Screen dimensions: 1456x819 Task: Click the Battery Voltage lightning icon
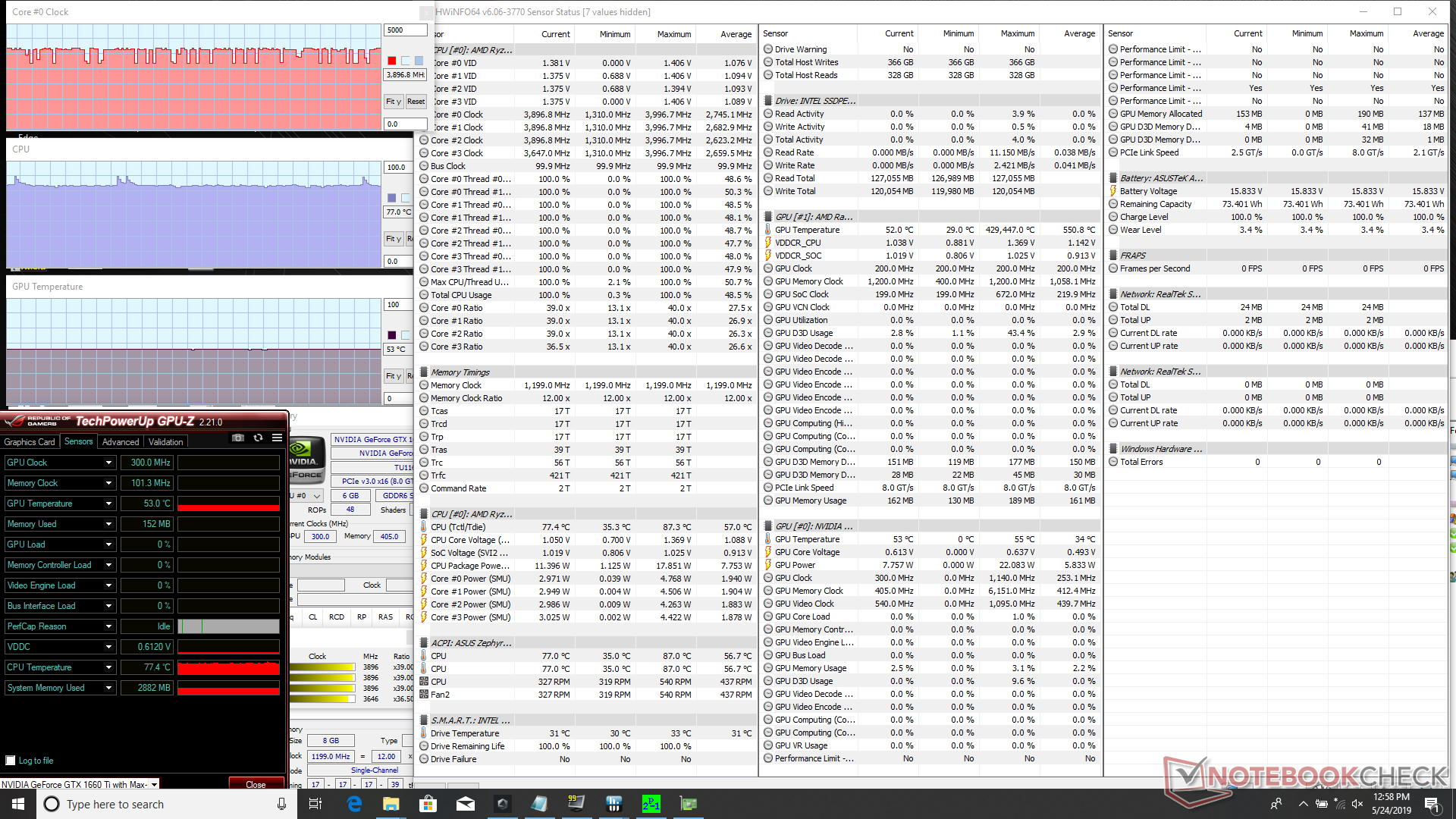1113,191
